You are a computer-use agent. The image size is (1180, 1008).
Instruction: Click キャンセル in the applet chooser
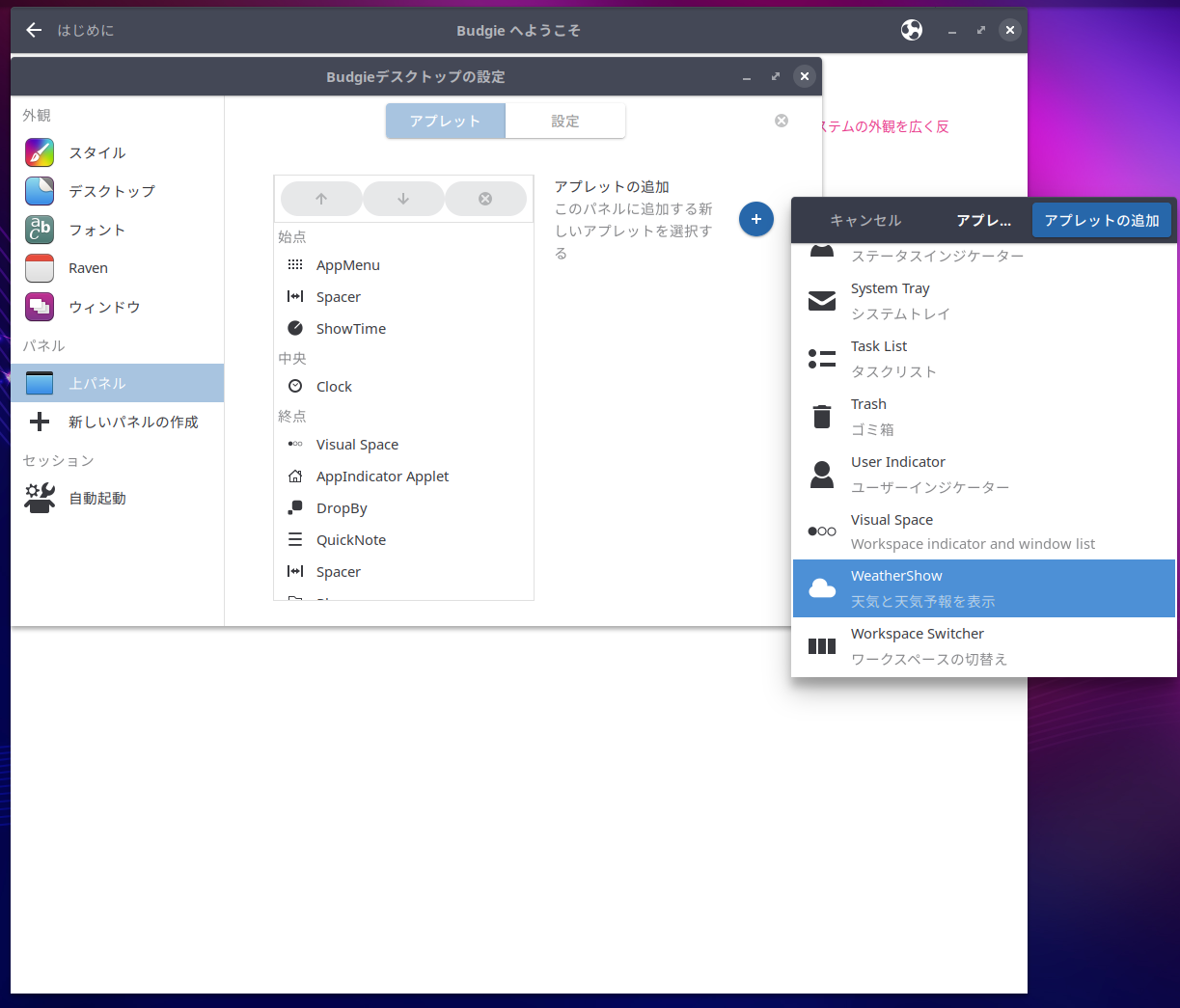[x=865, y=220]
